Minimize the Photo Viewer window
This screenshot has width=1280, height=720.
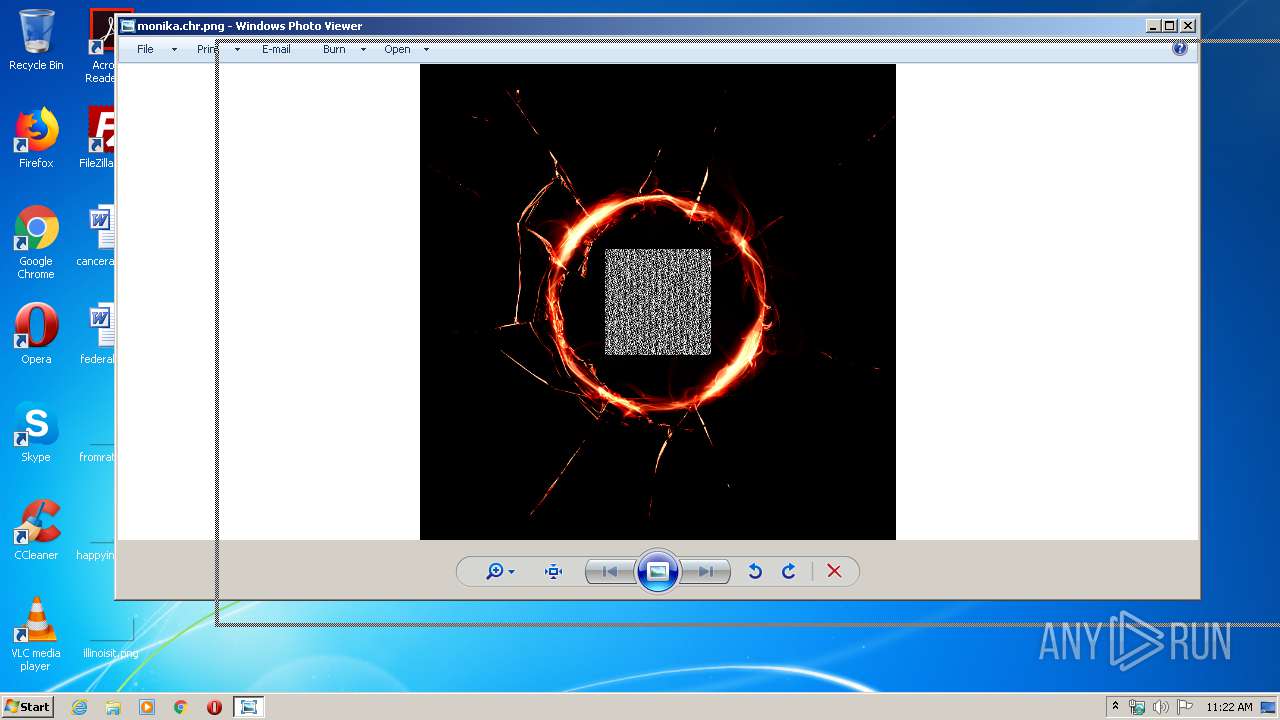(1152, 26)
